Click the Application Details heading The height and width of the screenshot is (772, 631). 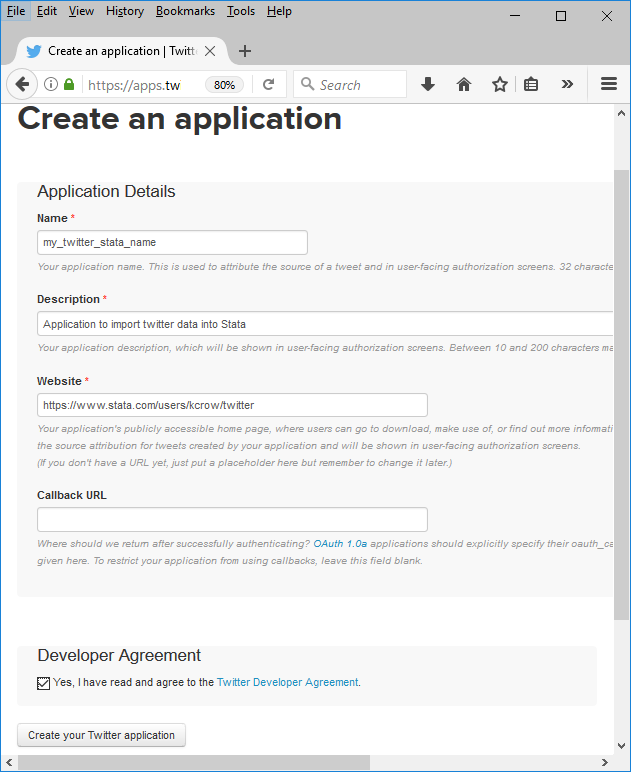pos(106,191)
